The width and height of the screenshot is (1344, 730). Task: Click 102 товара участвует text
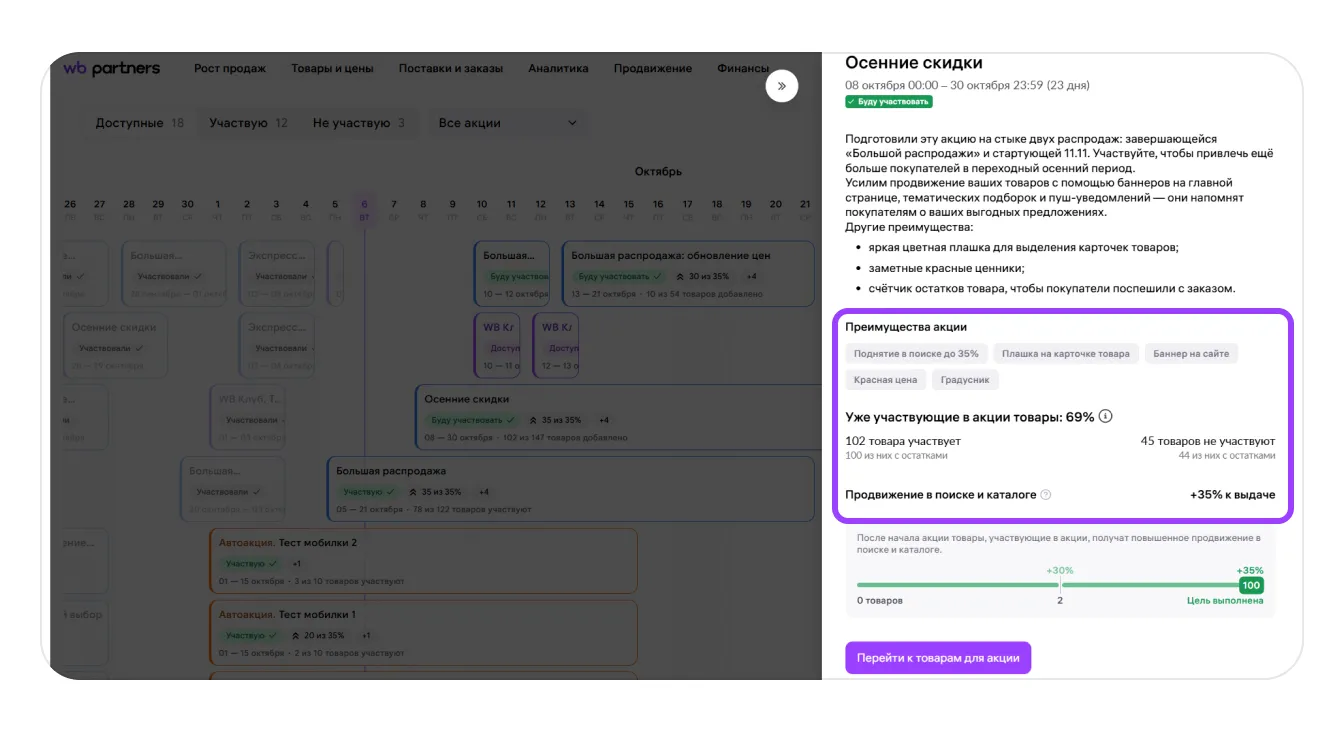point(903,441)
